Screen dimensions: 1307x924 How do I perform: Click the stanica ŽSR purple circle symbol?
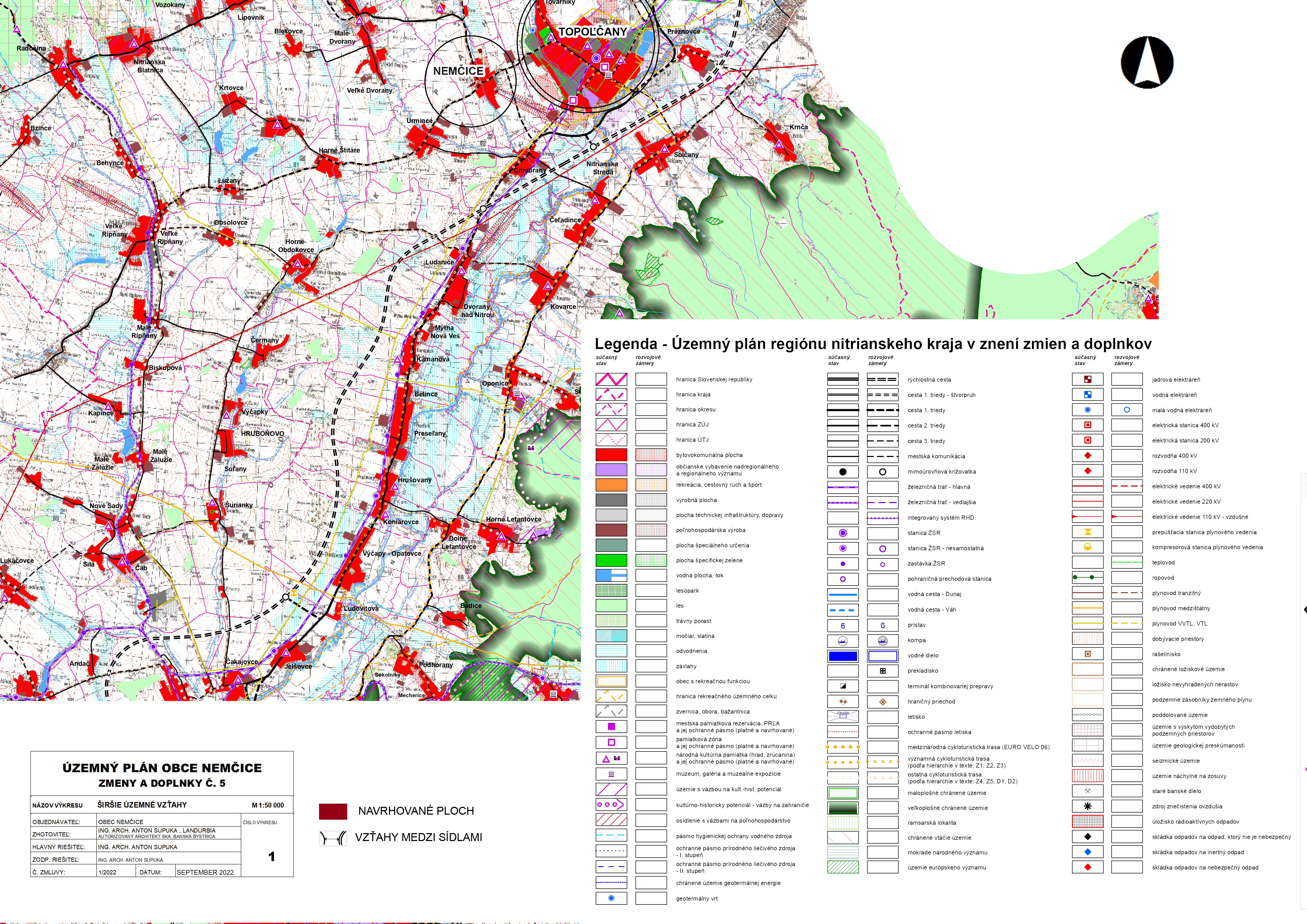[843, 533]
